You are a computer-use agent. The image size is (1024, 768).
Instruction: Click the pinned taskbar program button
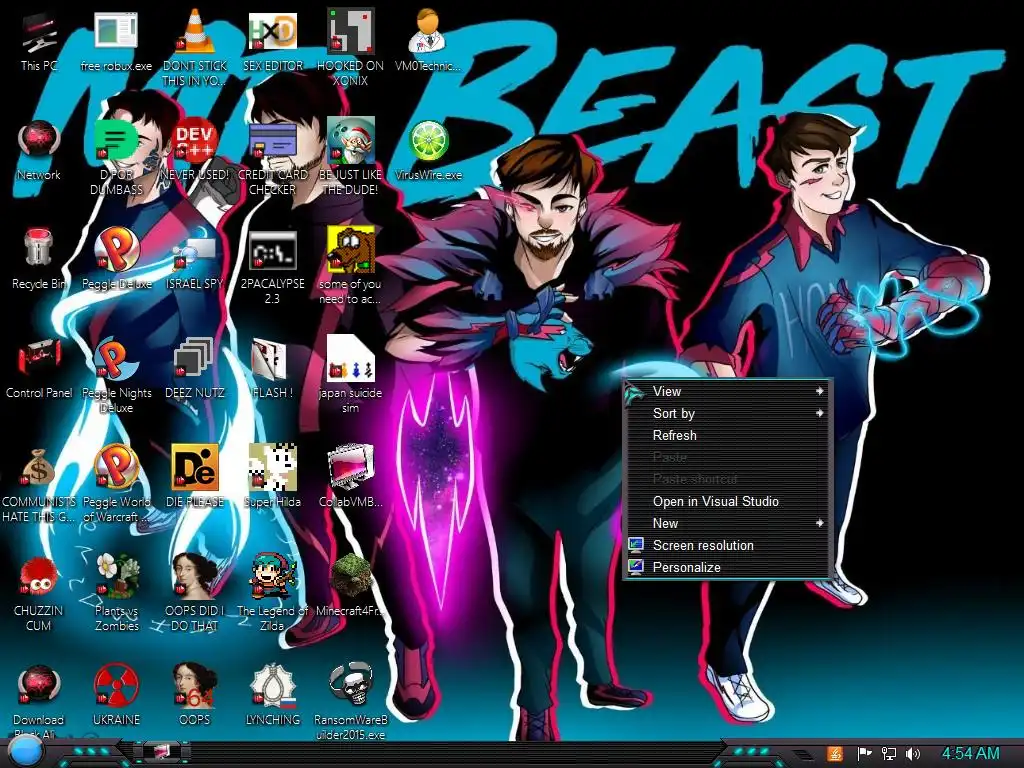click(161, 752)
